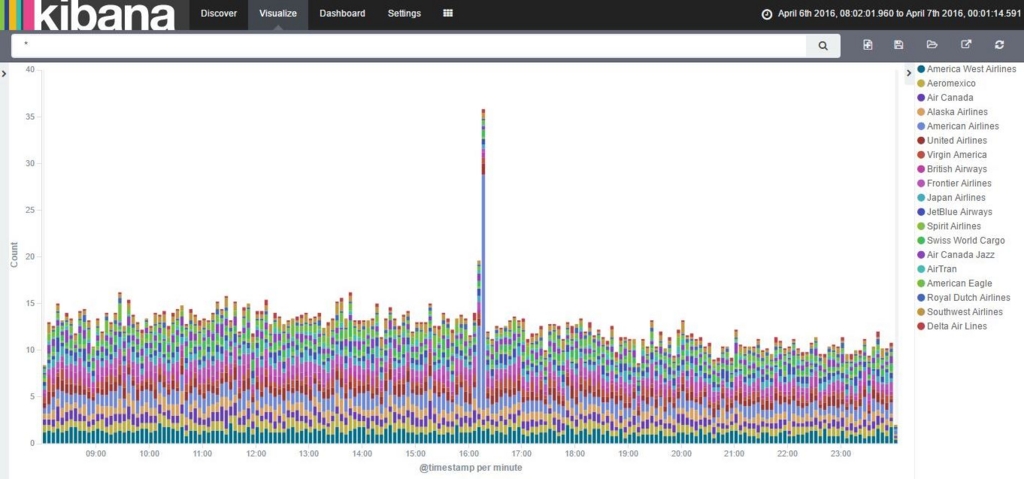Screen dimensions: 1024x479
Task: Click Aeromexico legend color dot
Action: coord(921,84)
